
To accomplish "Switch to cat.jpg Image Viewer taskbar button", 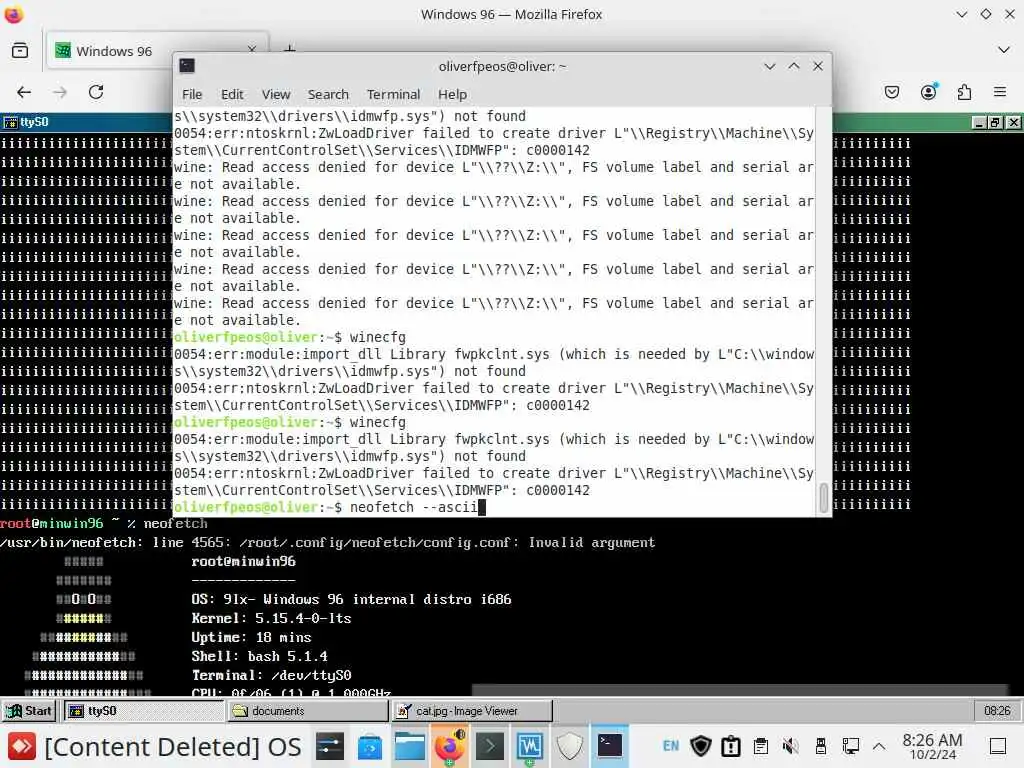I will point(472,711).
